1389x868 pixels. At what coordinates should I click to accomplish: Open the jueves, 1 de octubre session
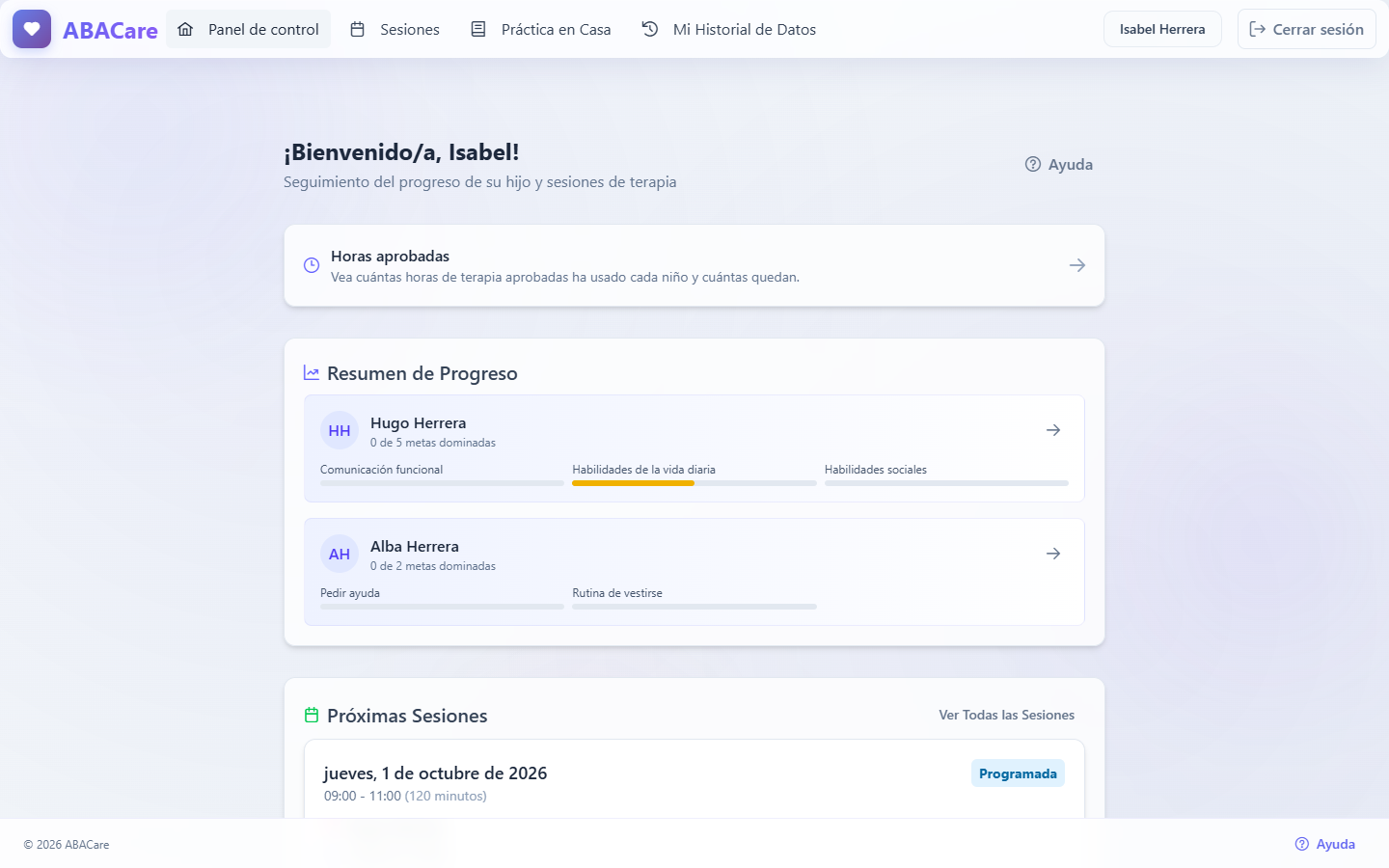tap(694, 779)
